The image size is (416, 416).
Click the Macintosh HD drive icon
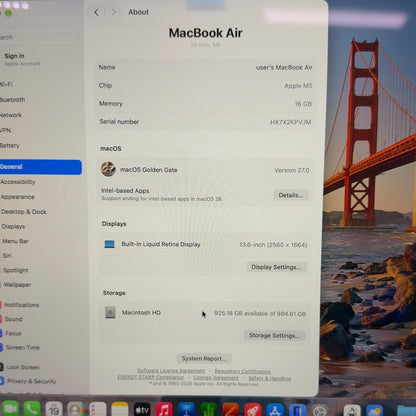[110, 312]
